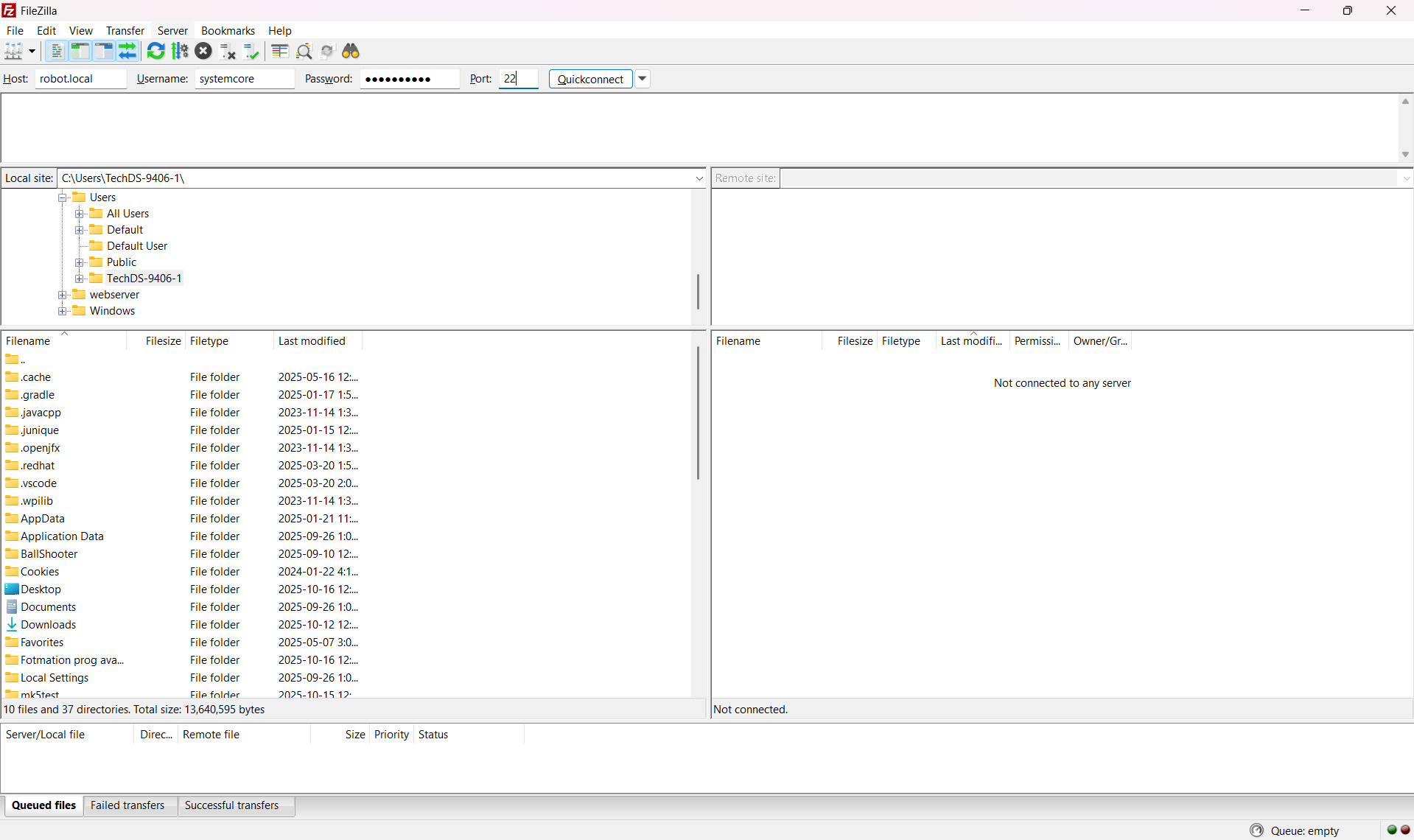Sort local files by Last modified column
The width and height of the screenshot is (1414, 840).
(312, 340)
